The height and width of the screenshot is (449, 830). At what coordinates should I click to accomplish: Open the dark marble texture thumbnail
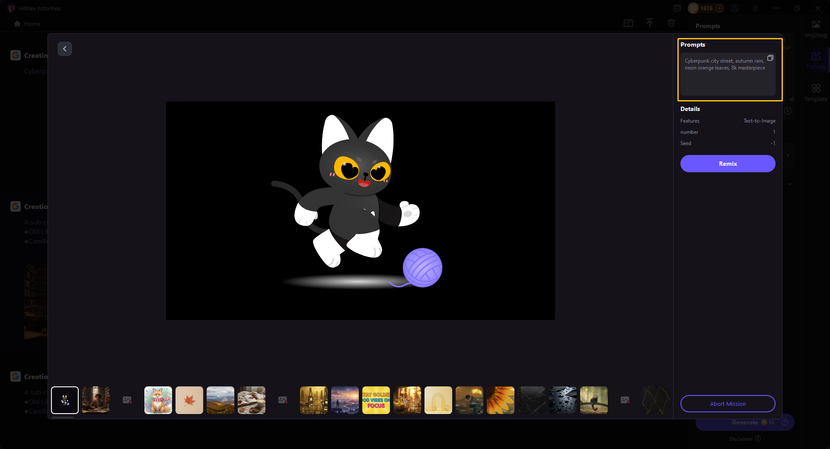pos(531,400)
